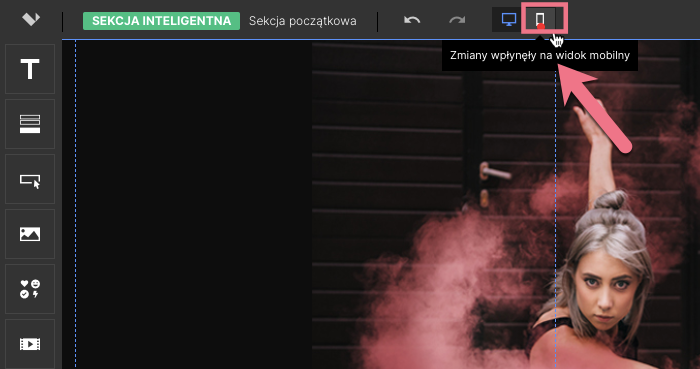Add a video element from sidebar
Image resolution: width=700 pixels, height=369 pixels.
click(30, 344)
